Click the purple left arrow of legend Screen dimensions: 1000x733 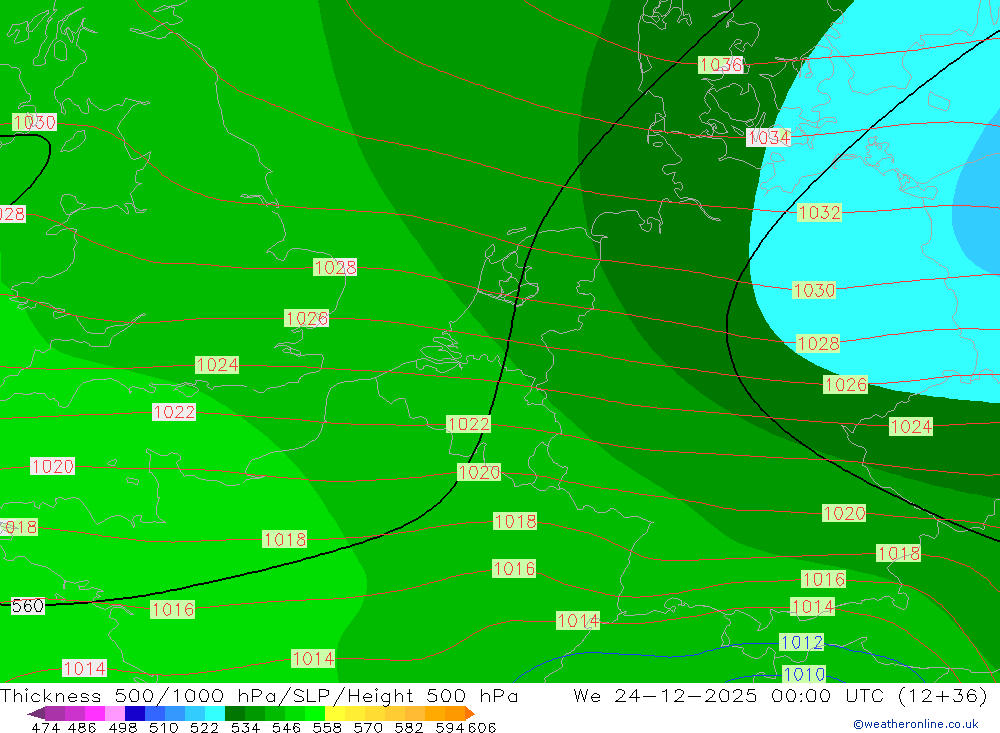coord(36,713)
